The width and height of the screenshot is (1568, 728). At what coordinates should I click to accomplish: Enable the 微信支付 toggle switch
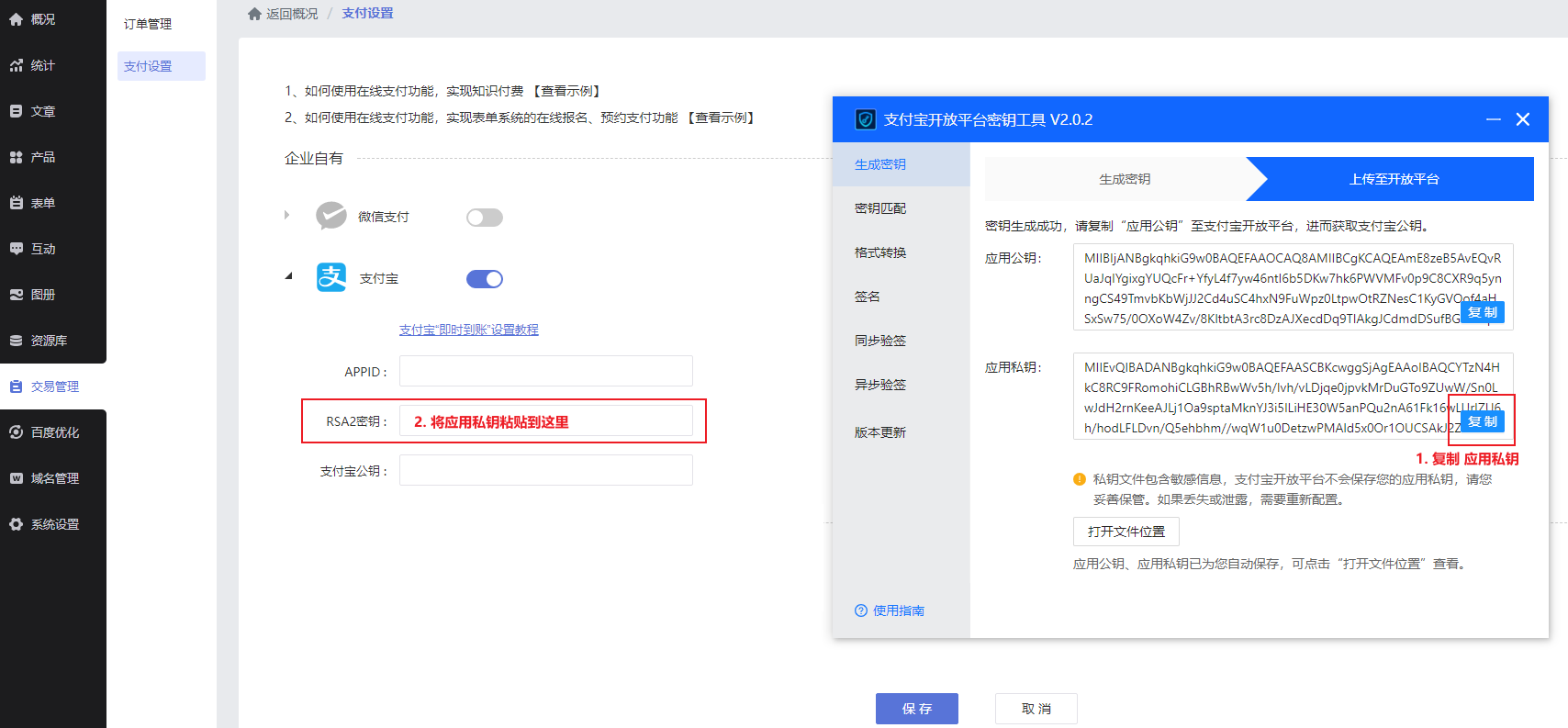pyautogui.click(x=485, y=218)
